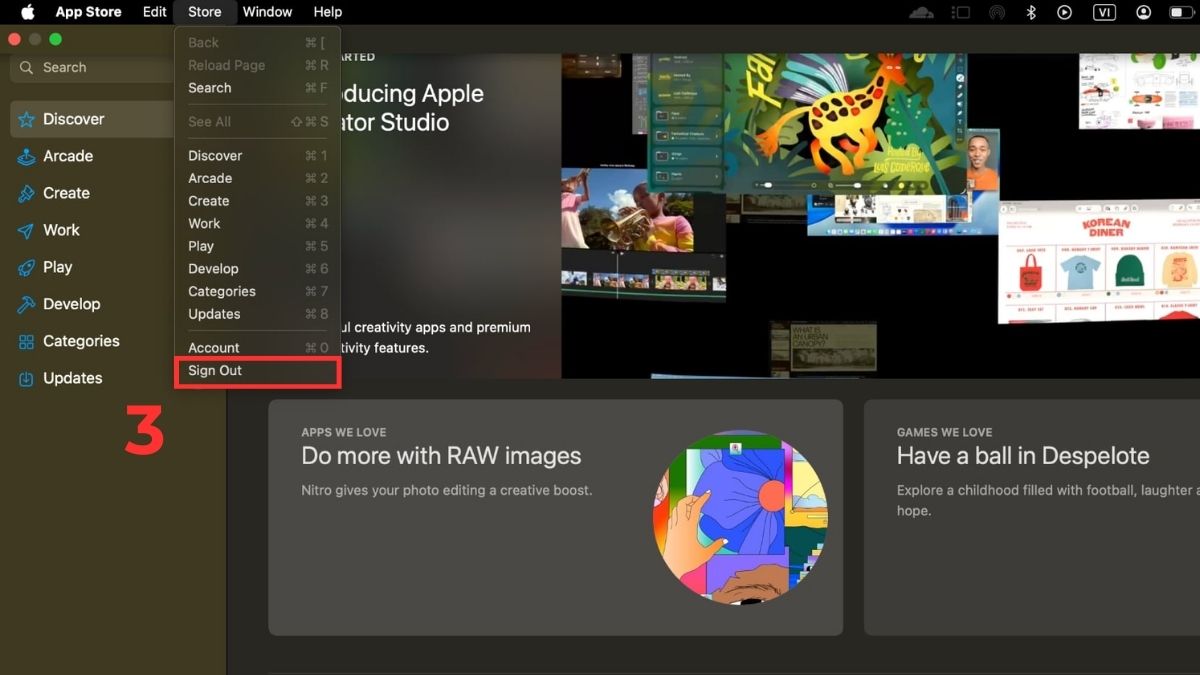Click the circular Nitro app artwork thumbnail
The image size is (1200, 675).
[x=740, y=518]
